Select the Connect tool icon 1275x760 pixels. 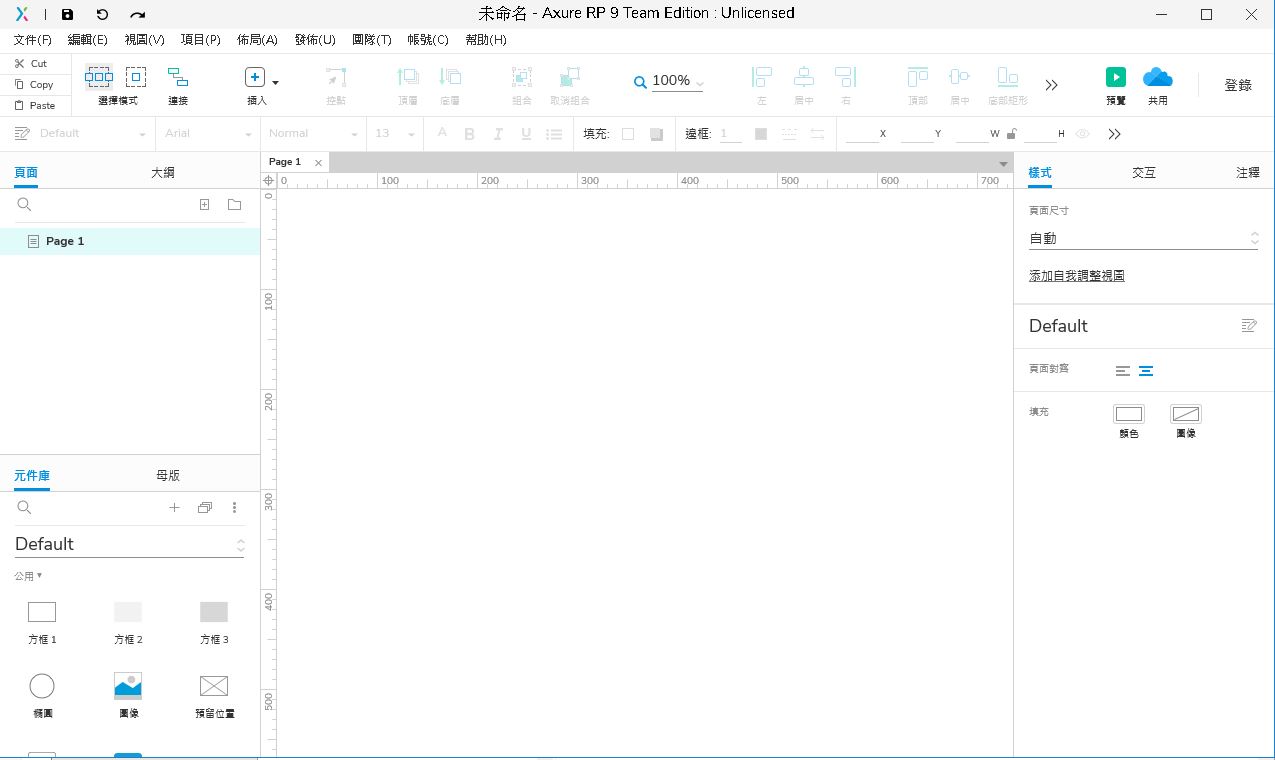(178, 78)
